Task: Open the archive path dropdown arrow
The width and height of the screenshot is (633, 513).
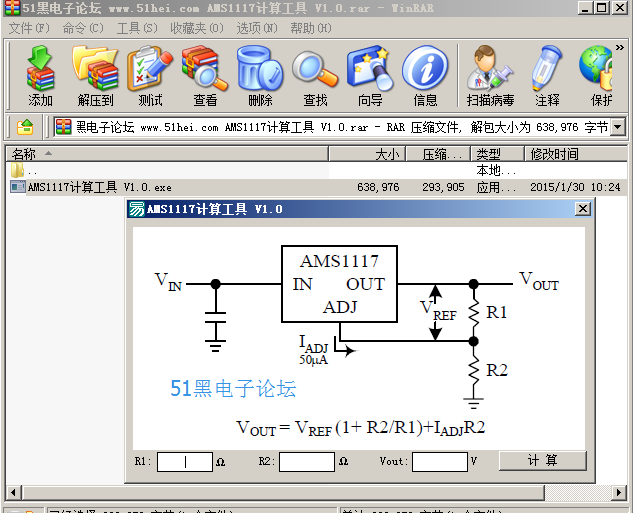Action: [617, 127]
